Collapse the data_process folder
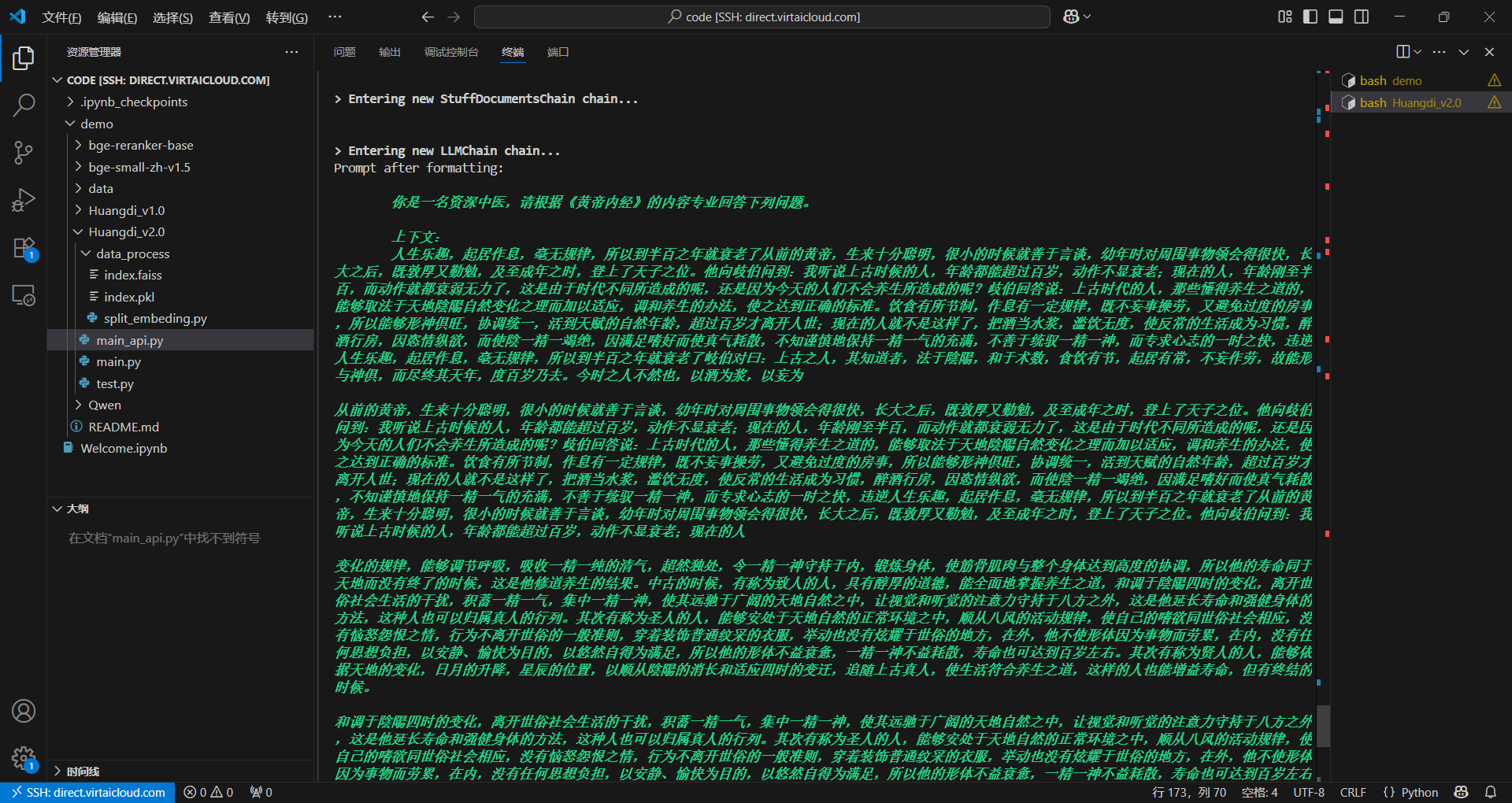The height and width of the screenshot is (803, 1512). (x=86, y=253)
